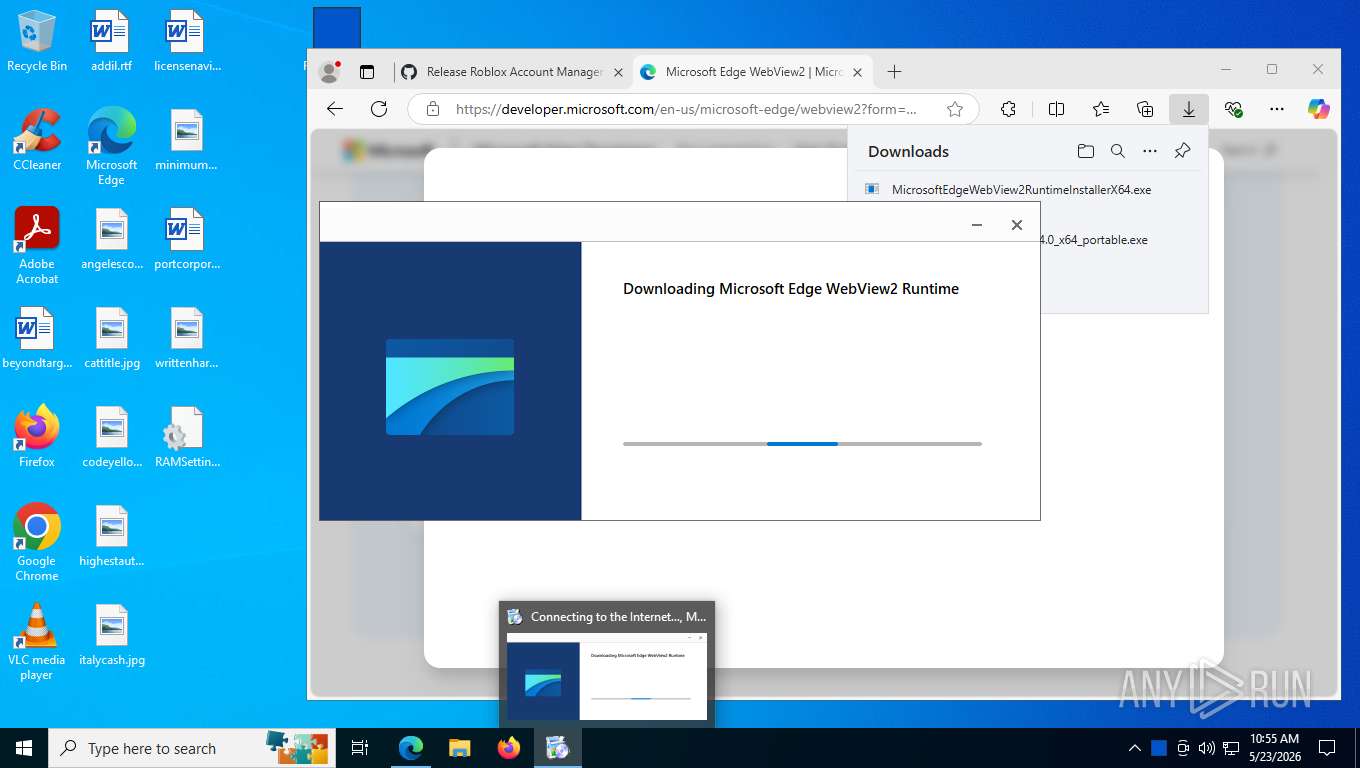Open MicrosoftEdgeWebView2RuntimeInstallerX64.exe download entry
The image size is (1360, 768).
[1021, 189]
